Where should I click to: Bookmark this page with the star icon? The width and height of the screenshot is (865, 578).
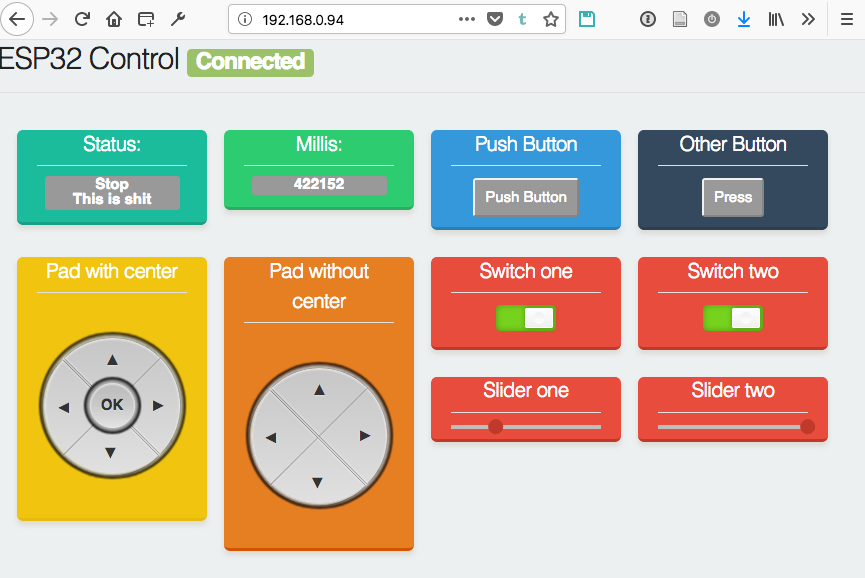point(550,19)
